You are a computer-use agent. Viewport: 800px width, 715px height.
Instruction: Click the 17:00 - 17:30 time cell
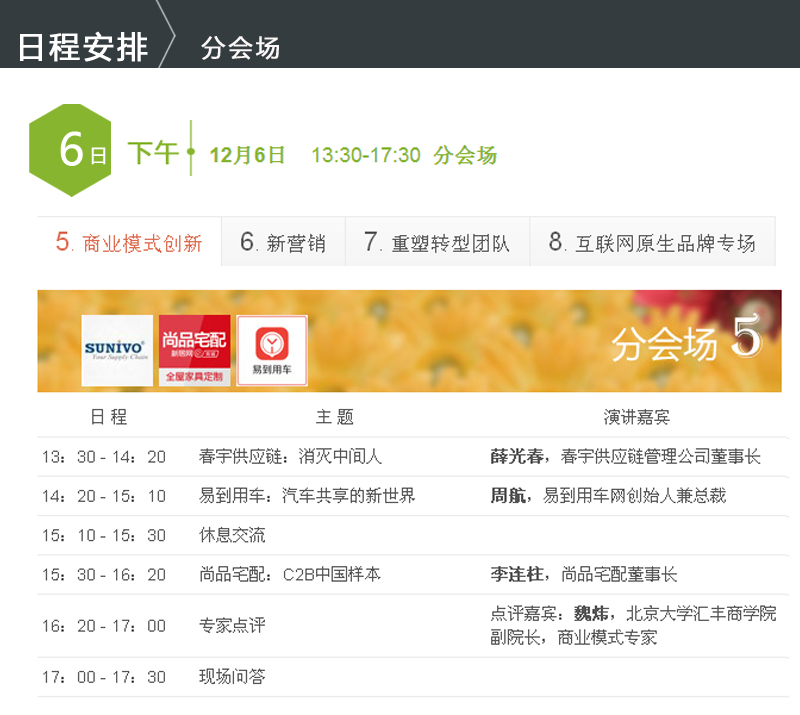(x=104, y=677)
